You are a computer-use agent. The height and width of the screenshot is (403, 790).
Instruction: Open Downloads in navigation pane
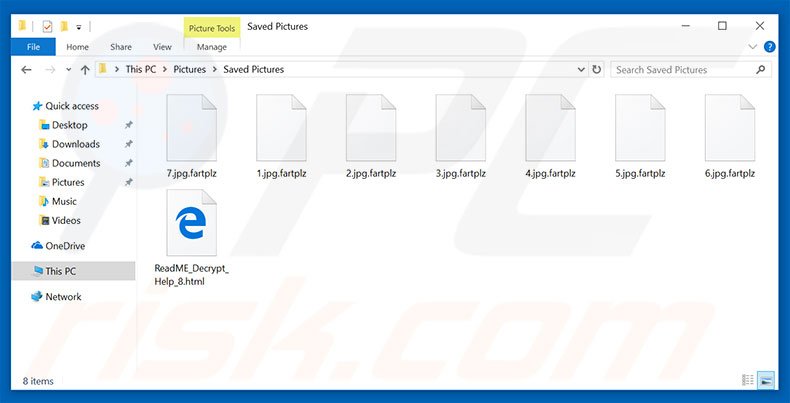[76, 145]
